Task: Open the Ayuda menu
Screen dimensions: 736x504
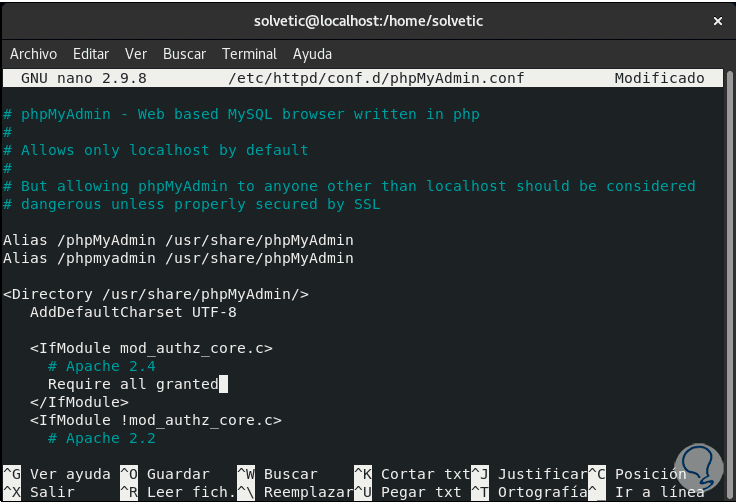Action: point(312,54)
